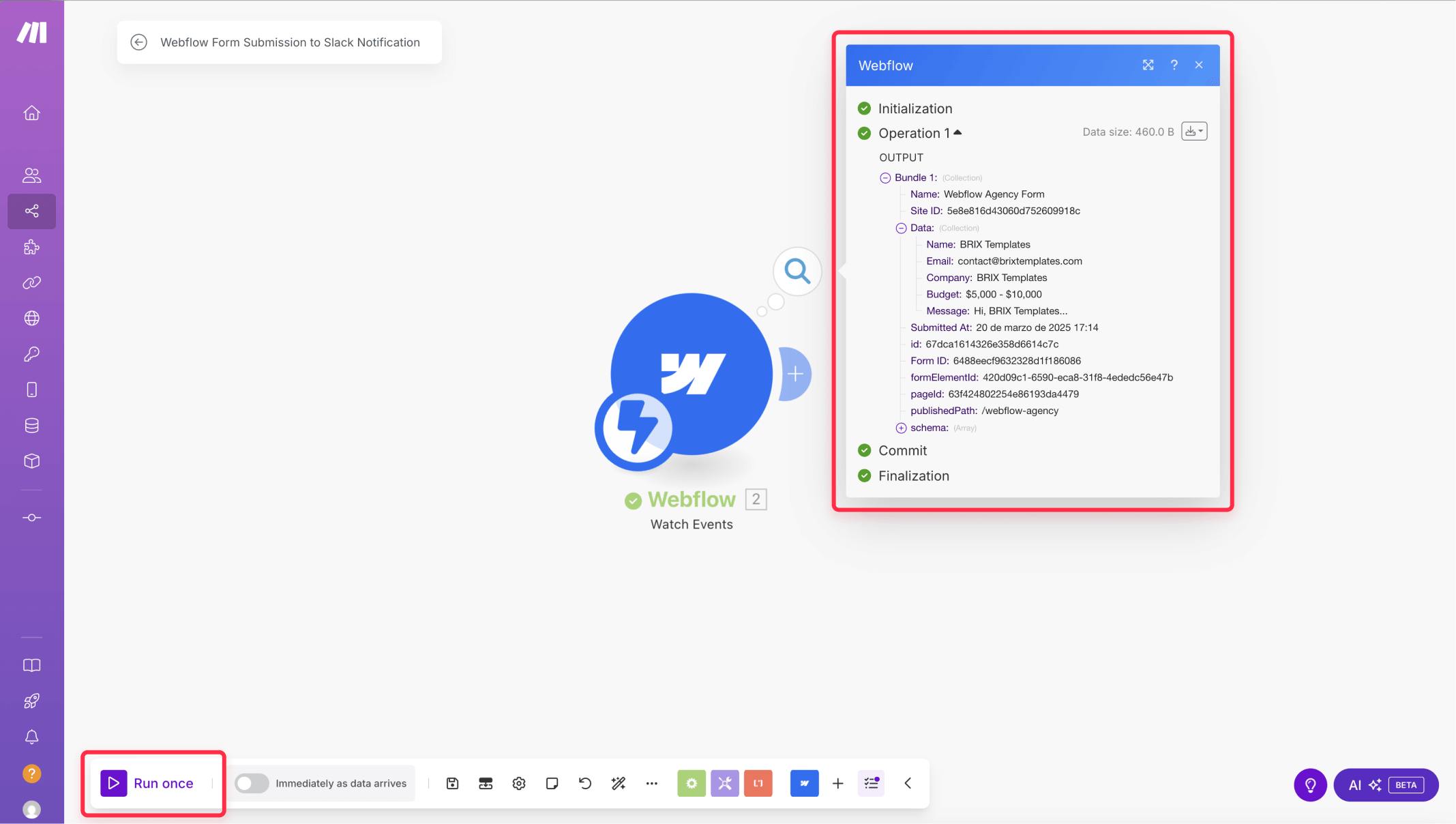Click the scenario title text field
Screen dimensions: 1456x824
pos(290,42)
